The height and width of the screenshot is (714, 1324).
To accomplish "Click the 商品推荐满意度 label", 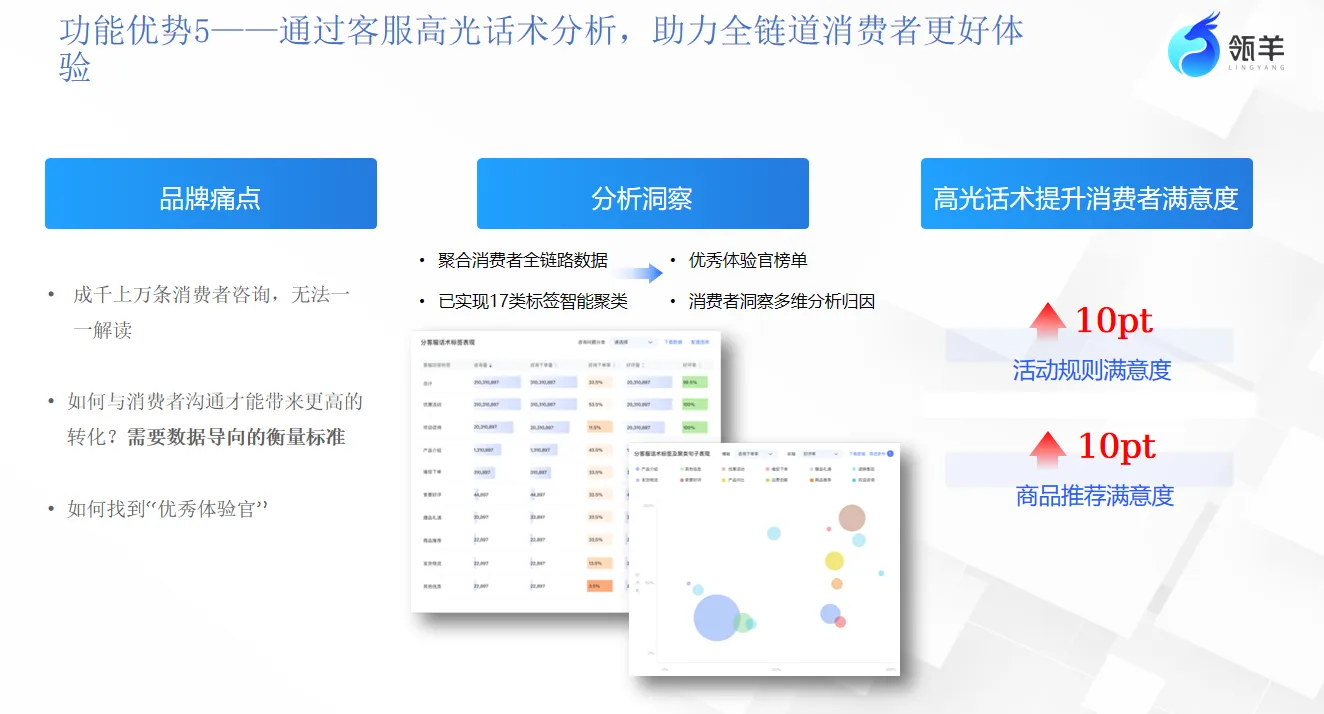I will [x=1095, y=495].
